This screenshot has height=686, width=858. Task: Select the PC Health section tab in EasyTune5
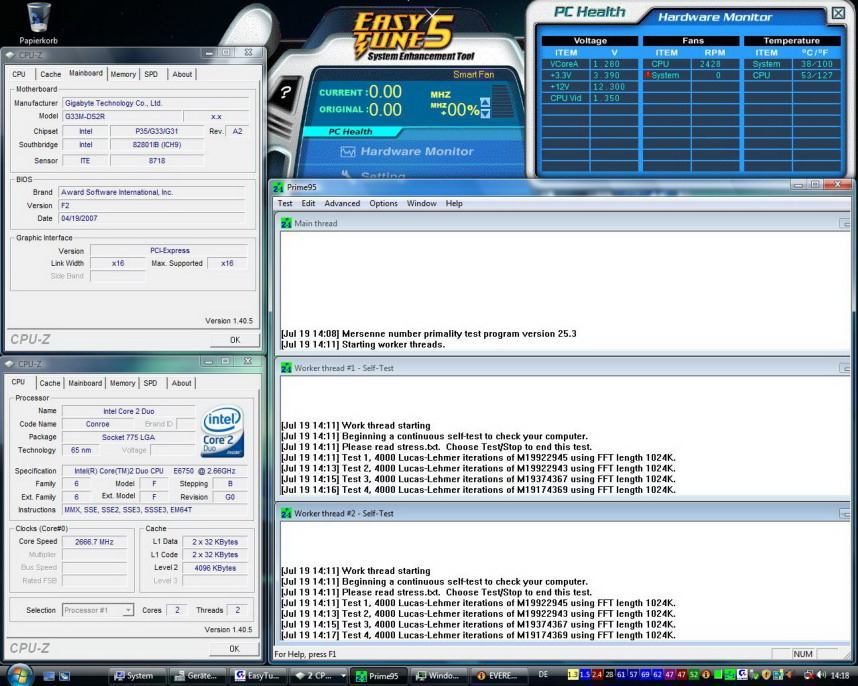click(x=350, y=132)
